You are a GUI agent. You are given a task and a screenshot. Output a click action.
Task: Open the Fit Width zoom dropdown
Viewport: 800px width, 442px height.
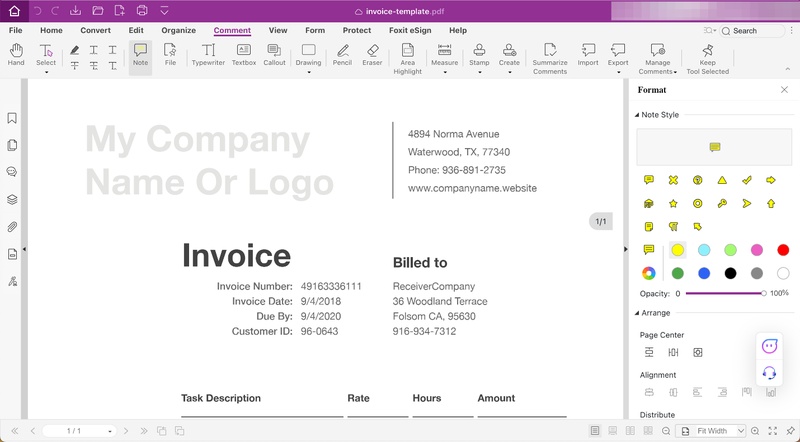(741, 431)
